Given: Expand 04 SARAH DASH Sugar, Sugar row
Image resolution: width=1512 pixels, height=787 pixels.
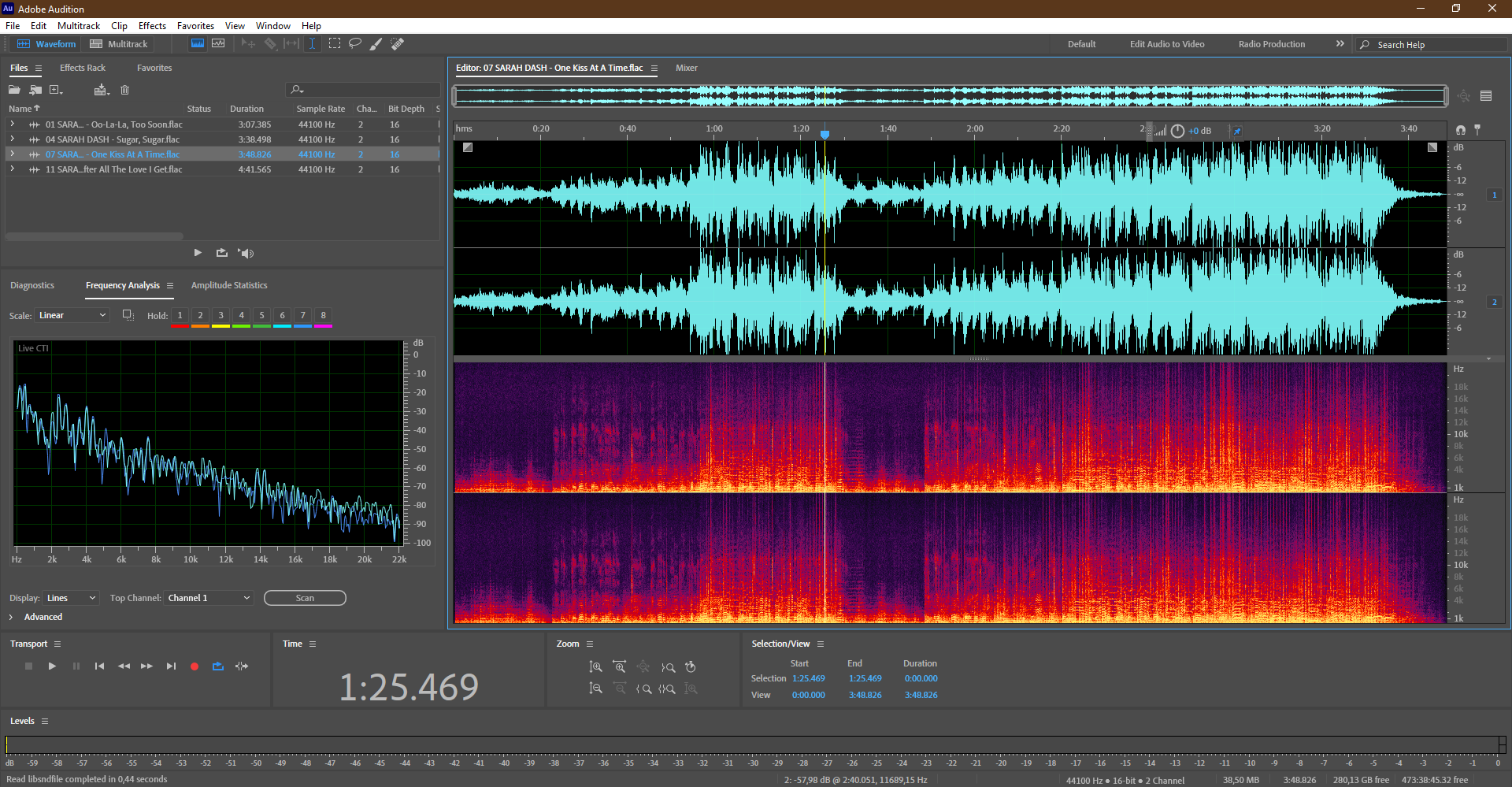Looking at the screenshot, I should 13,139.
